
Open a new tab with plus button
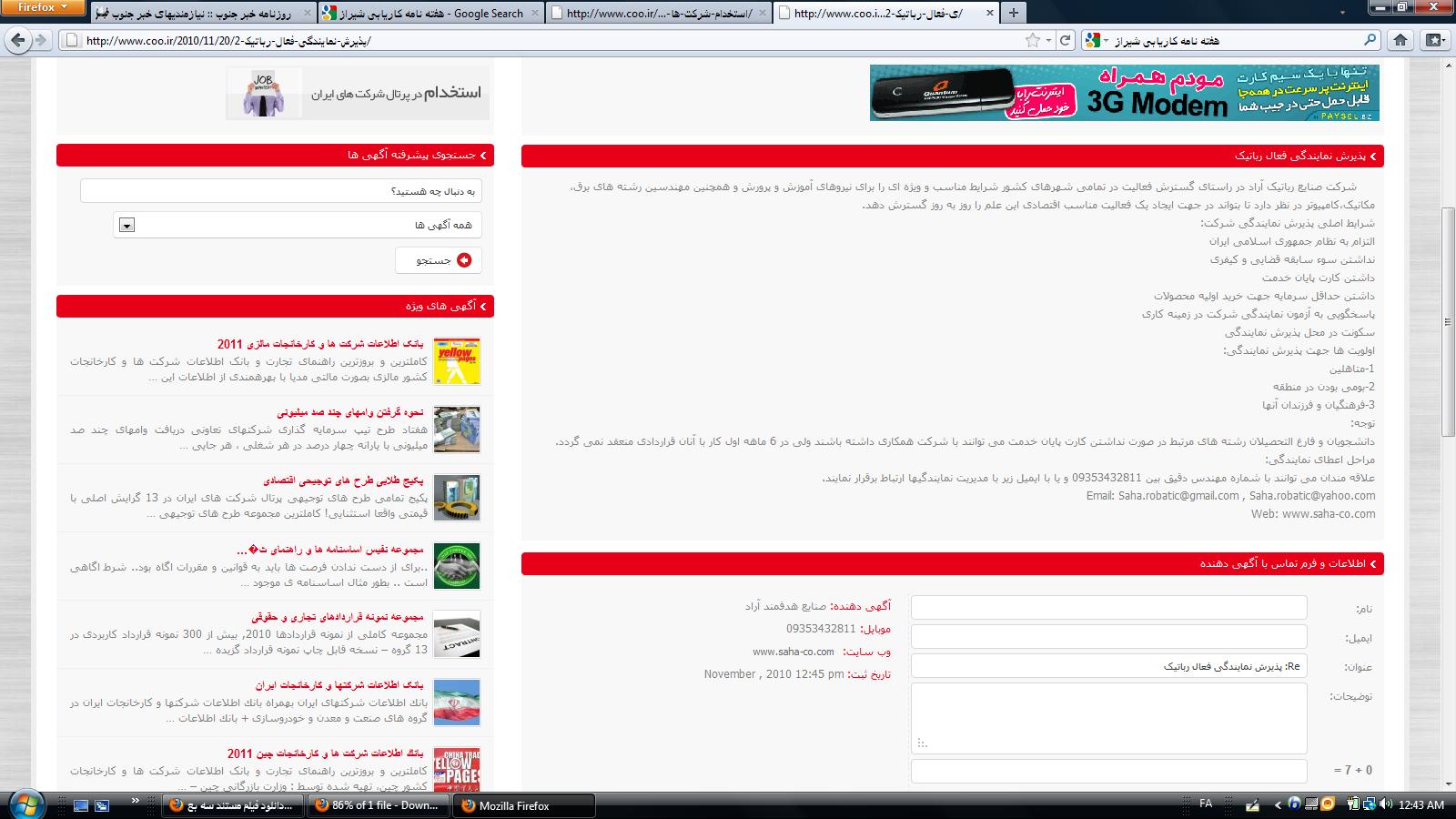(x=1013, y=13)
